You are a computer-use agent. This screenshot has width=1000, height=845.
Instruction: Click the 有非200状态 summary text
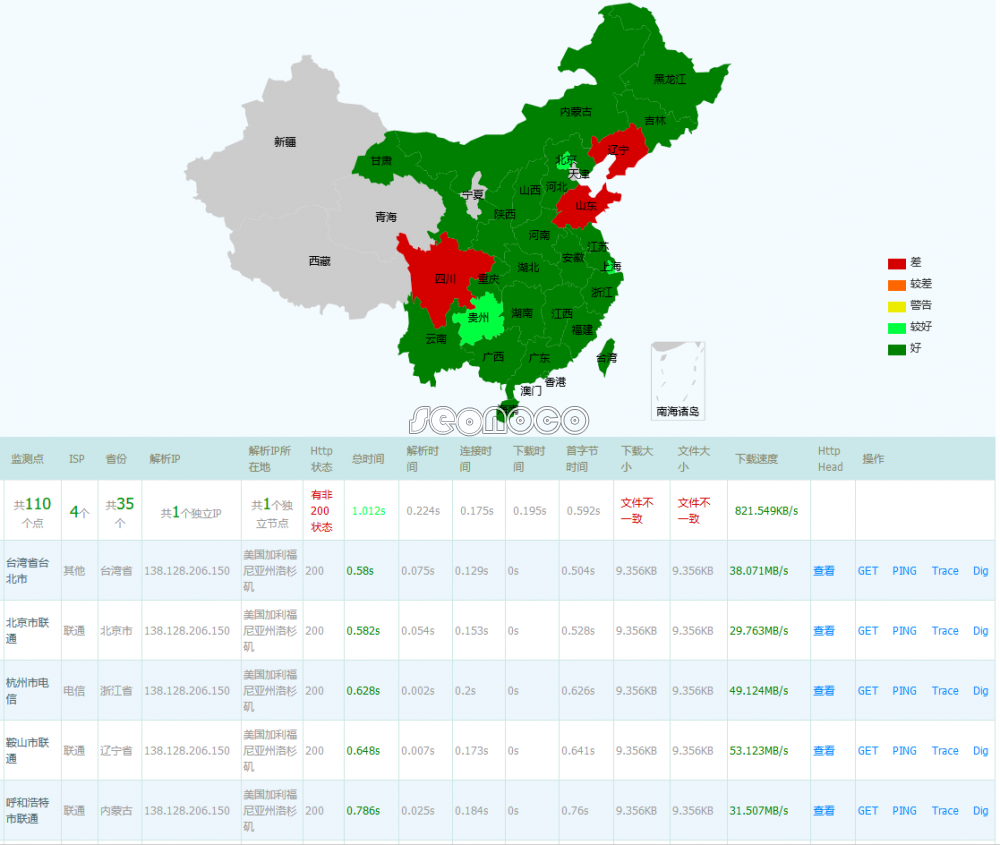[321, 510]
